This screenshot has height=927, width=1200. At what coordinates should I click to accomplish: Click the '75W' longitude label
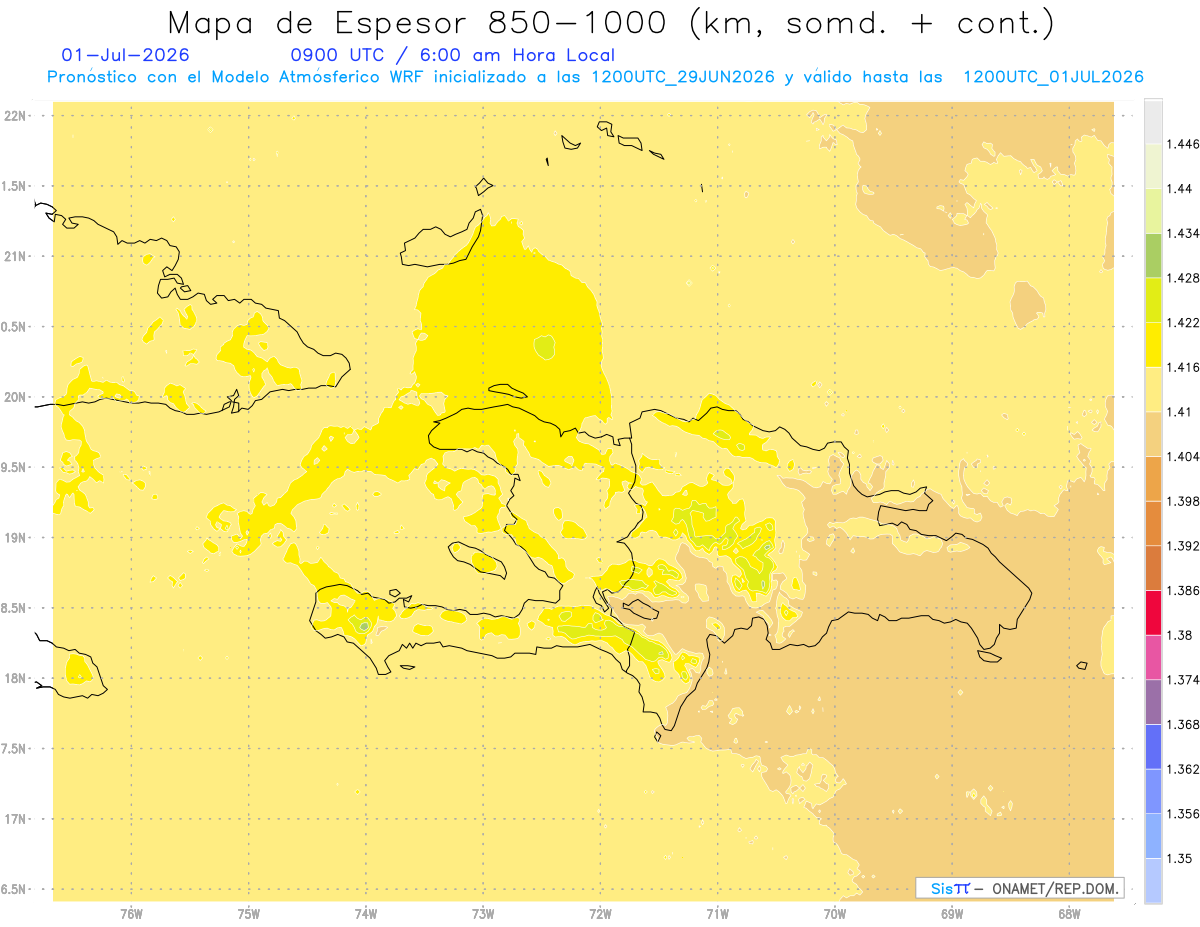pyautogui.click(x=249, y=913)
